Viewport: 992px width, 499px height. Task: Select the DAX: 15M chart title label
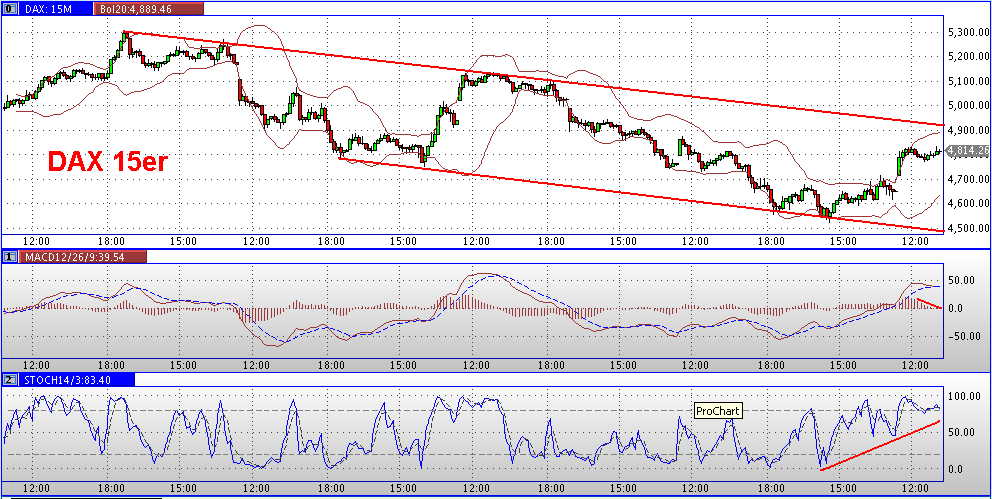tap(54, 9)
